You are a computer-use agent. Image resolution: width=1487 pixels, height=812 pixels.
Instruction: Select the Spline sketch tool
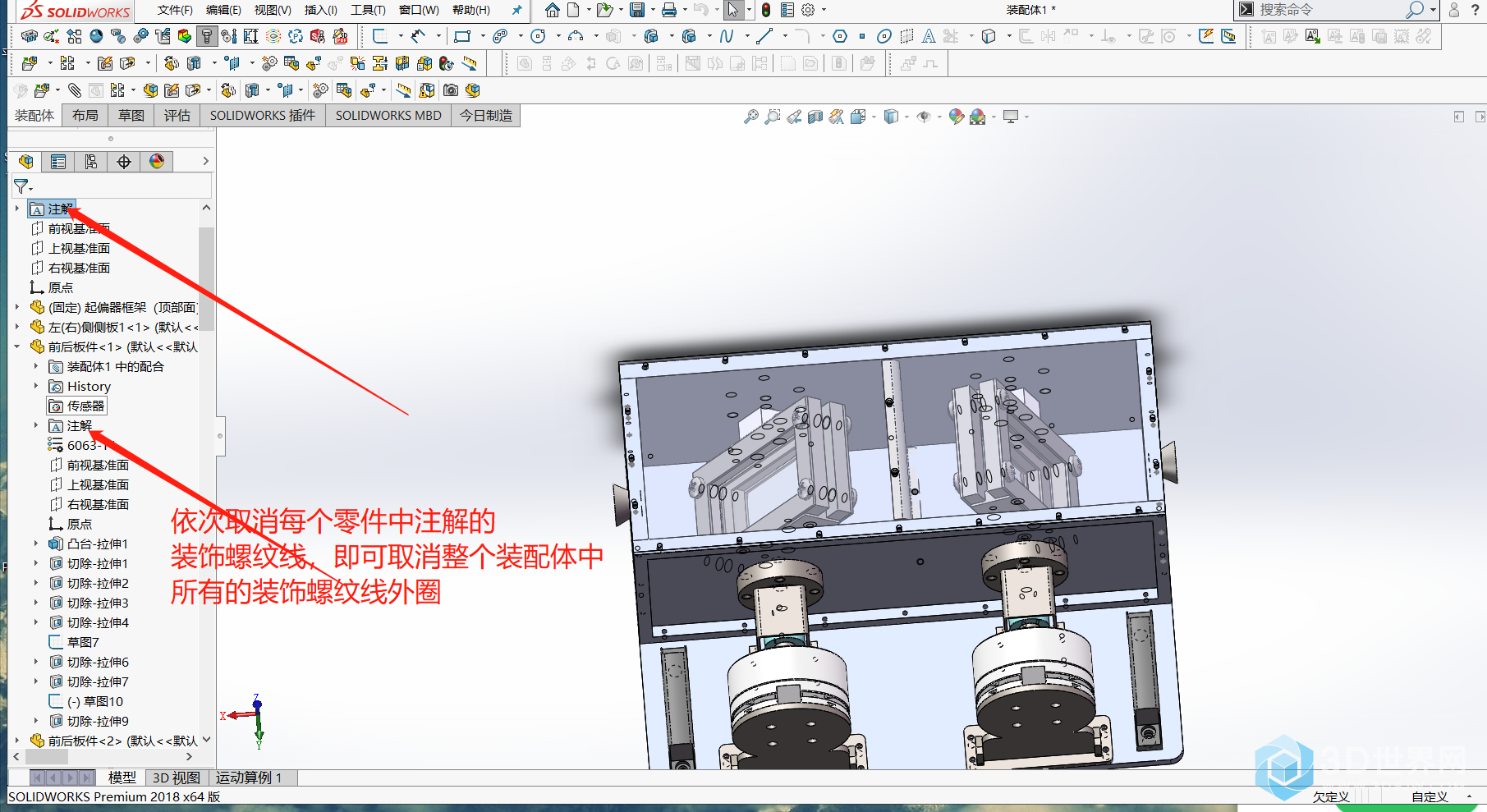(727, 36)
